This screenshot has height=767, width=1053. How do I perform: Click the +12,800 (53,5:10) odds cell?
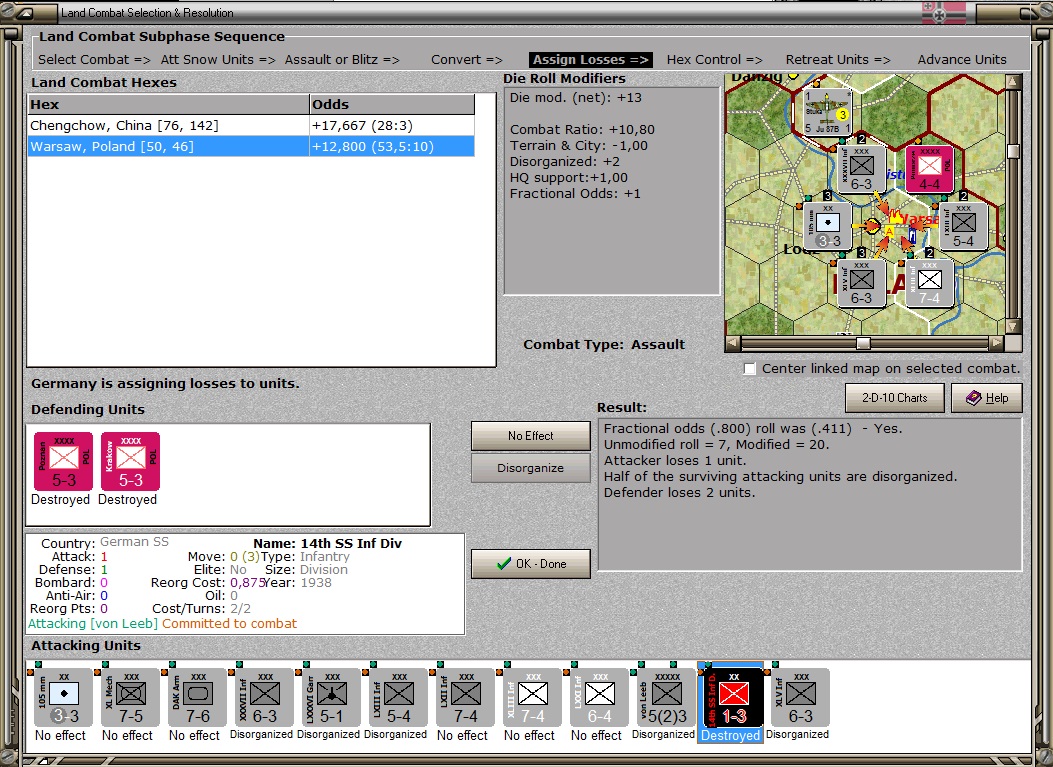pyautogui.click(x=392, y=146)
